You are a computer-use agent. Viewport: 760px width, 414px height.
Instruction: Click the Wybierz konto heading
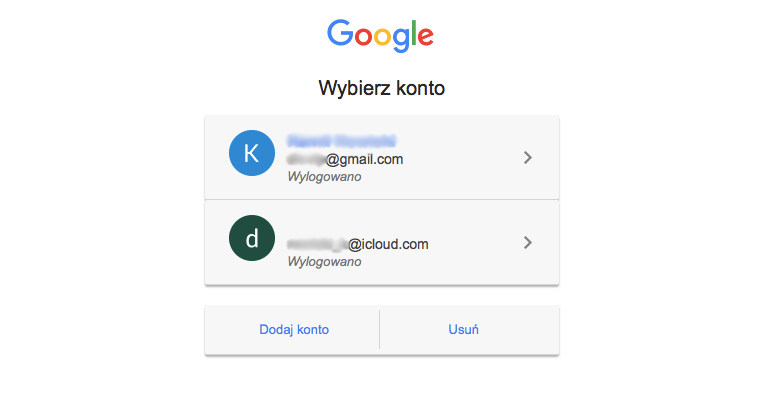click(381, 88)
